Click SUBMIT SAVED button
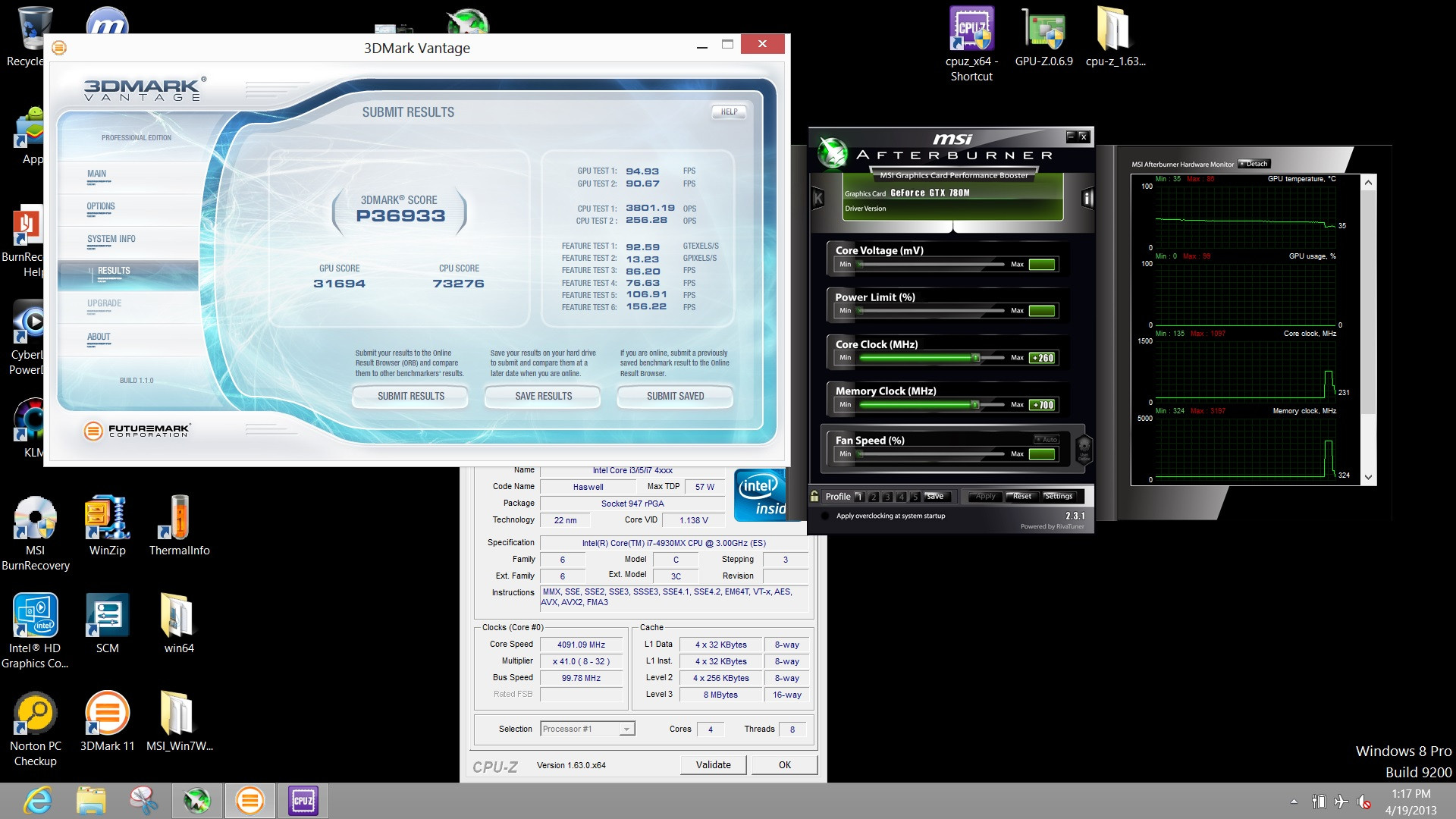Viewport: 1456px width, 819px height. [x=675, y=396]
